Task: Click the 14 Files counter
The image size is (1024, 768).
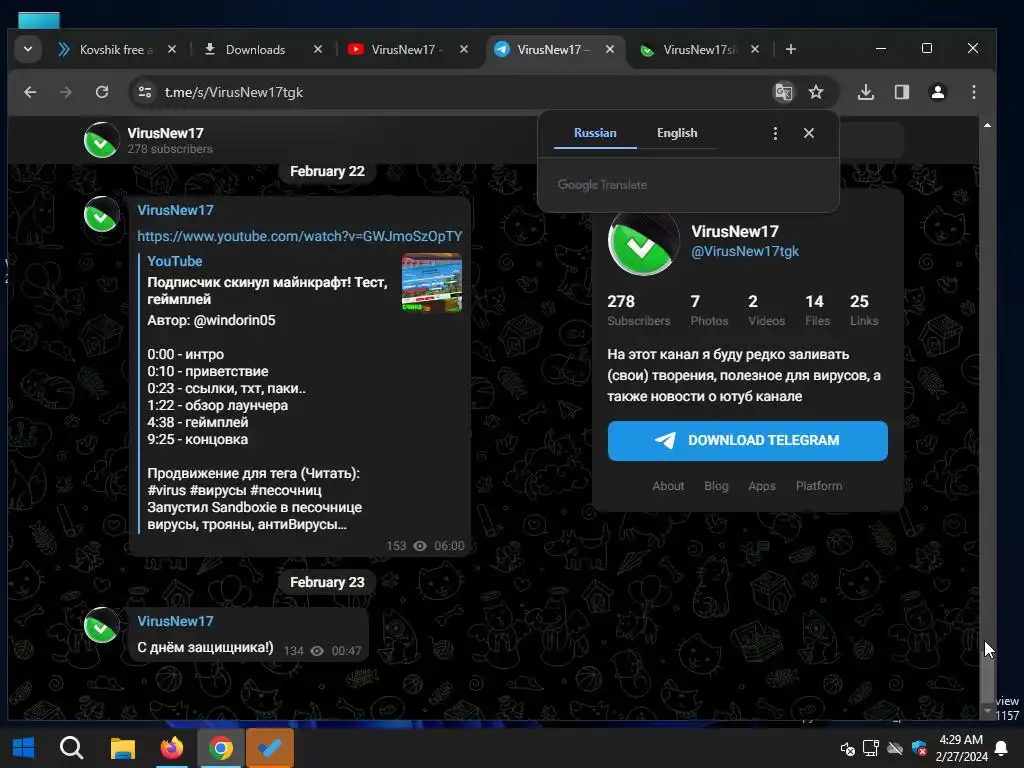Action: (x=817, y=310)
